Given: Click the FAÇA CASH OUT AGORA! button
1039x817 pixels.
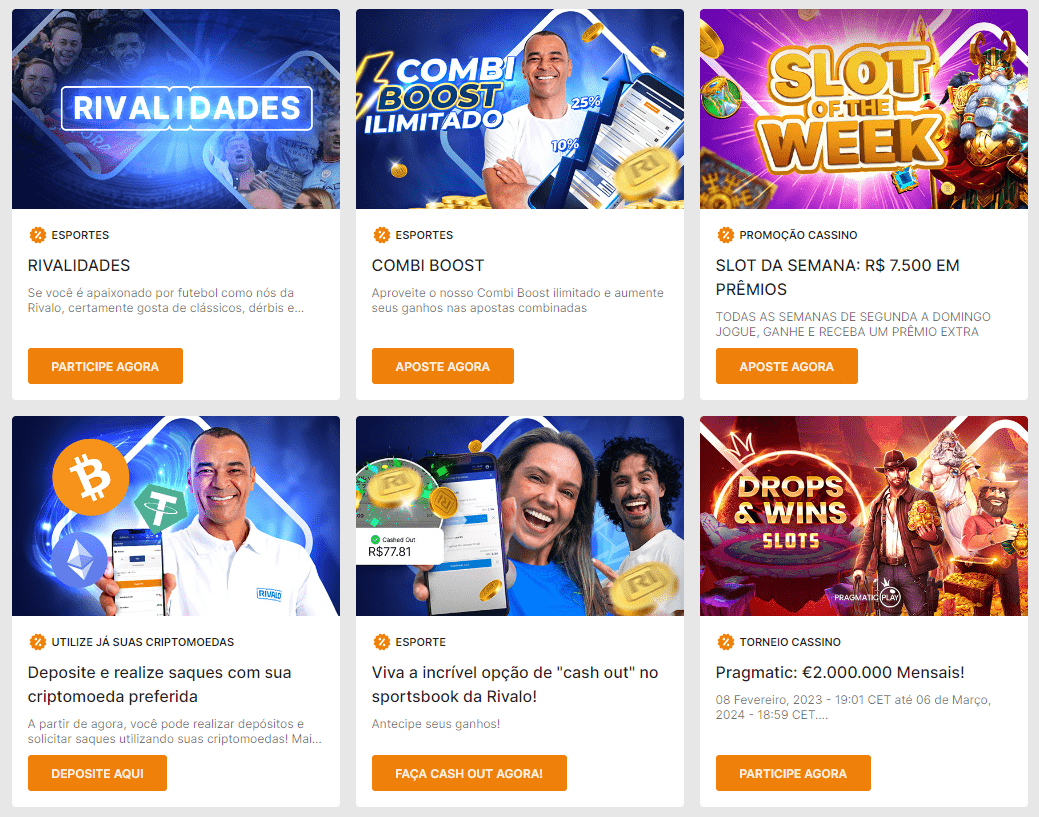Looking at the screenshot, I should coord(469,773).
